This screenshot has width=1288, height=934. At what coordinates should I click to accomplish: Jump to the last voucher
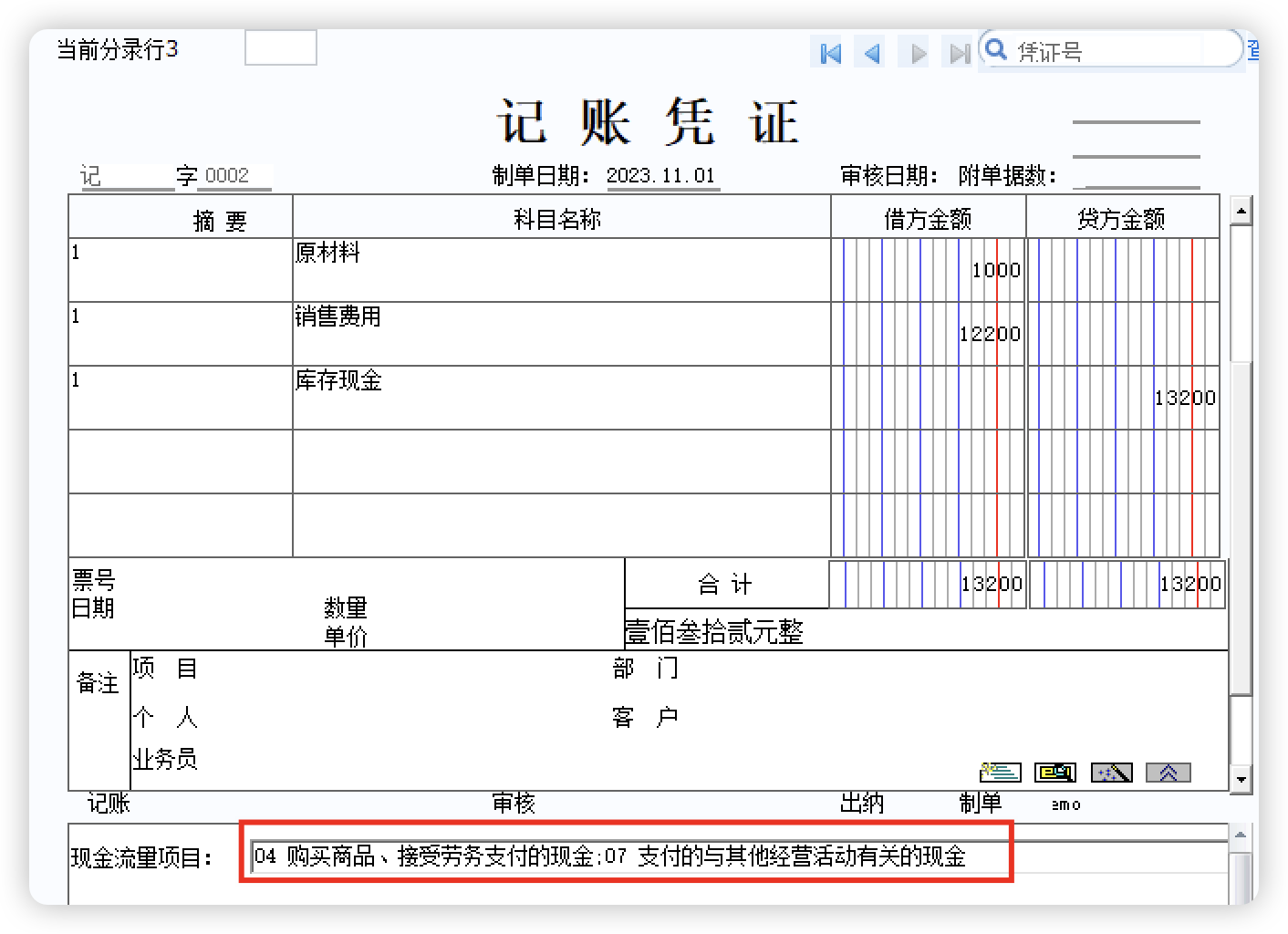pos(959,53)
